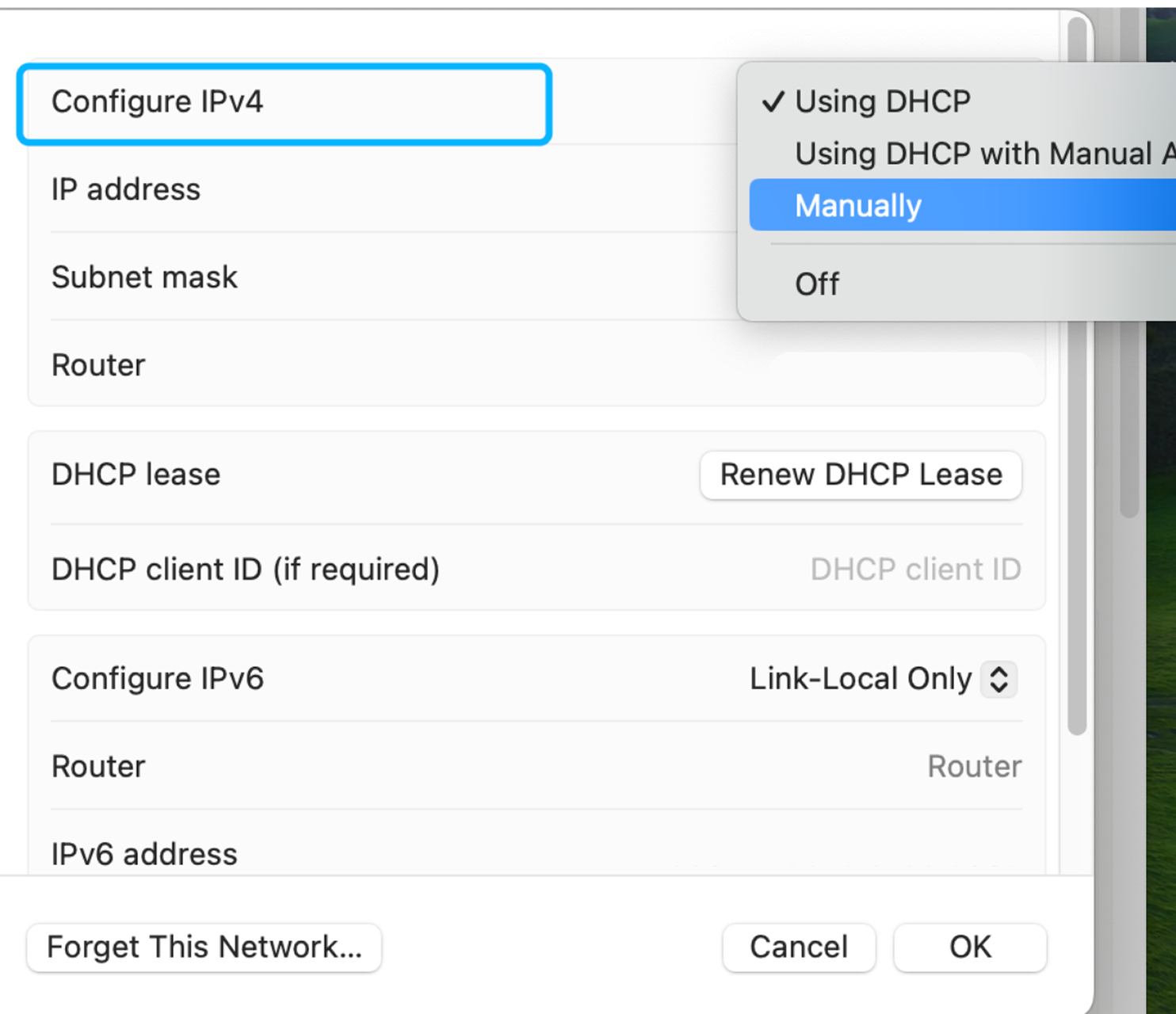1176x1014 pixels.
Task: Click the IPv6 address row
Action: click(x=475, y=853)
